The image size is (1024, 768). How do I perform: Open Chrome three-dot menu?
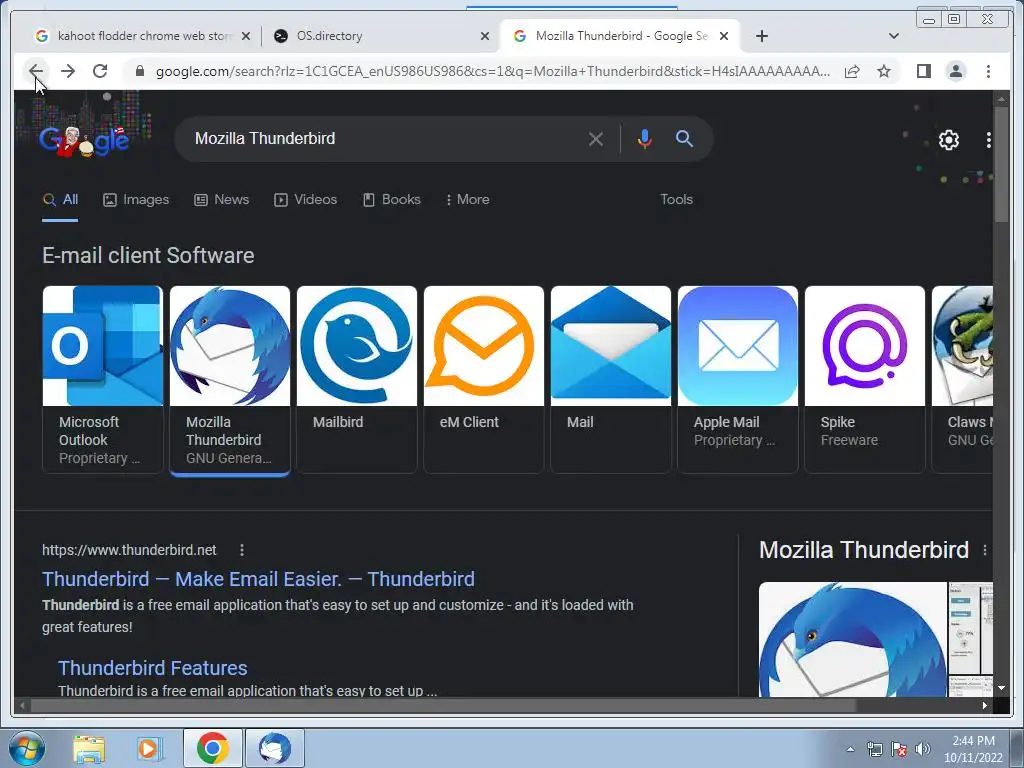(988, 71)
